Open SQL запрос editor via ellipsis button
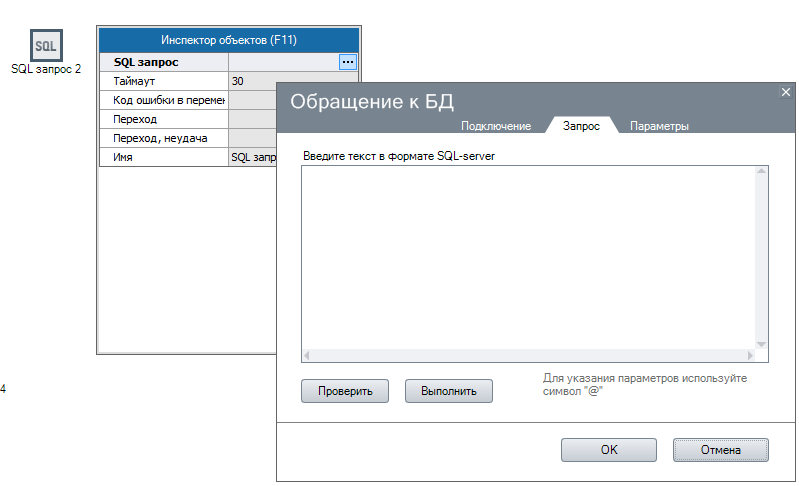This screenshot has height=486, width=799. click(347, 62)
